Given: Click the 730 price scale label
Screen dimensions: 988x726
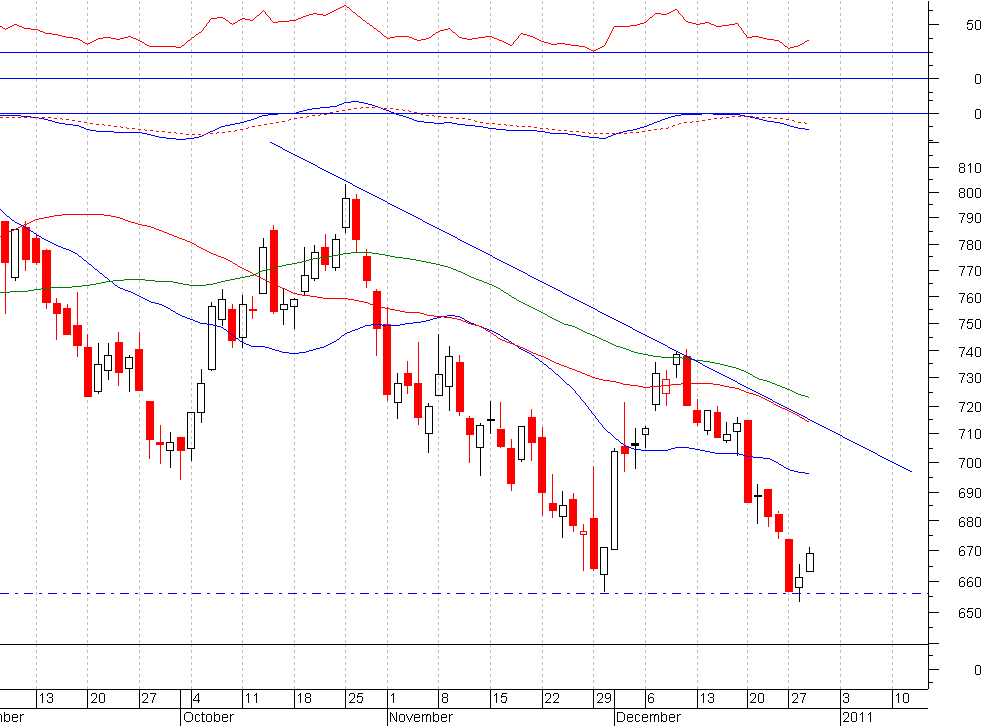Looking at the screenshot, I should point(969,378).
